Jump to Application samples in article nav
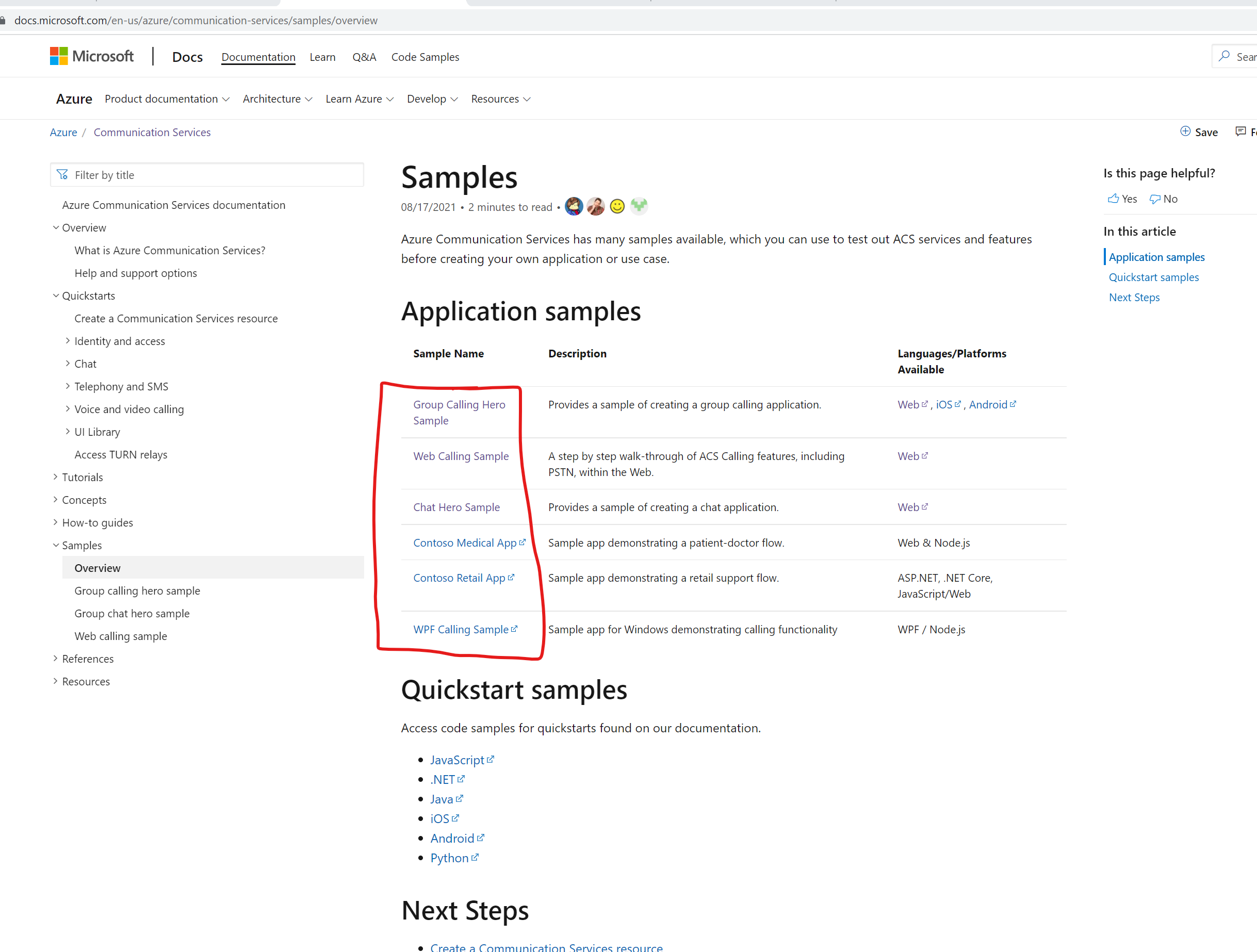This screenshot has height=952, width=1257. click(x=1156, y=257)
